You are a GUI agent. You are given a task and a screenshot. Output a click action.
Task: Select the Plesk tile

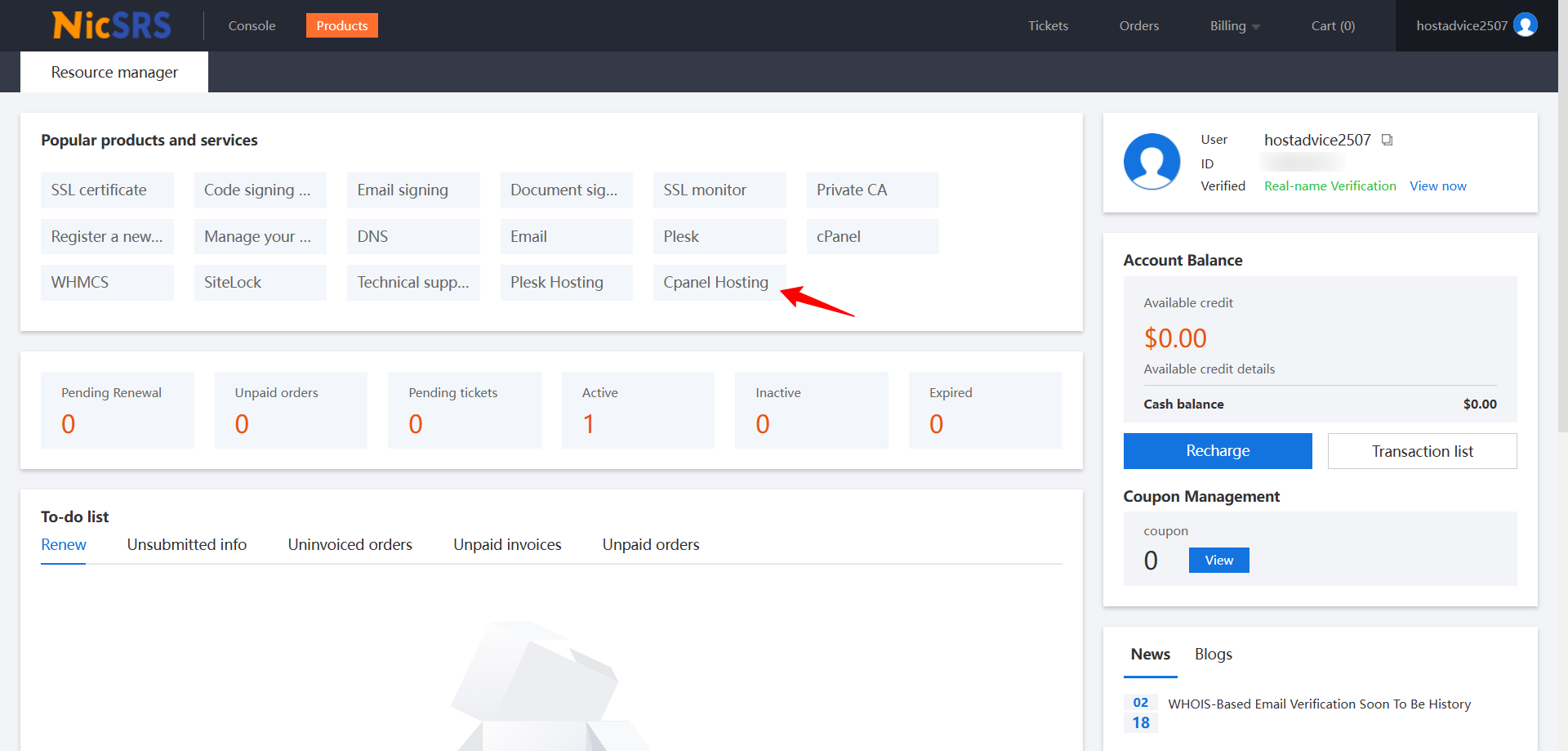pyautogui.click(x=719, y=236)
